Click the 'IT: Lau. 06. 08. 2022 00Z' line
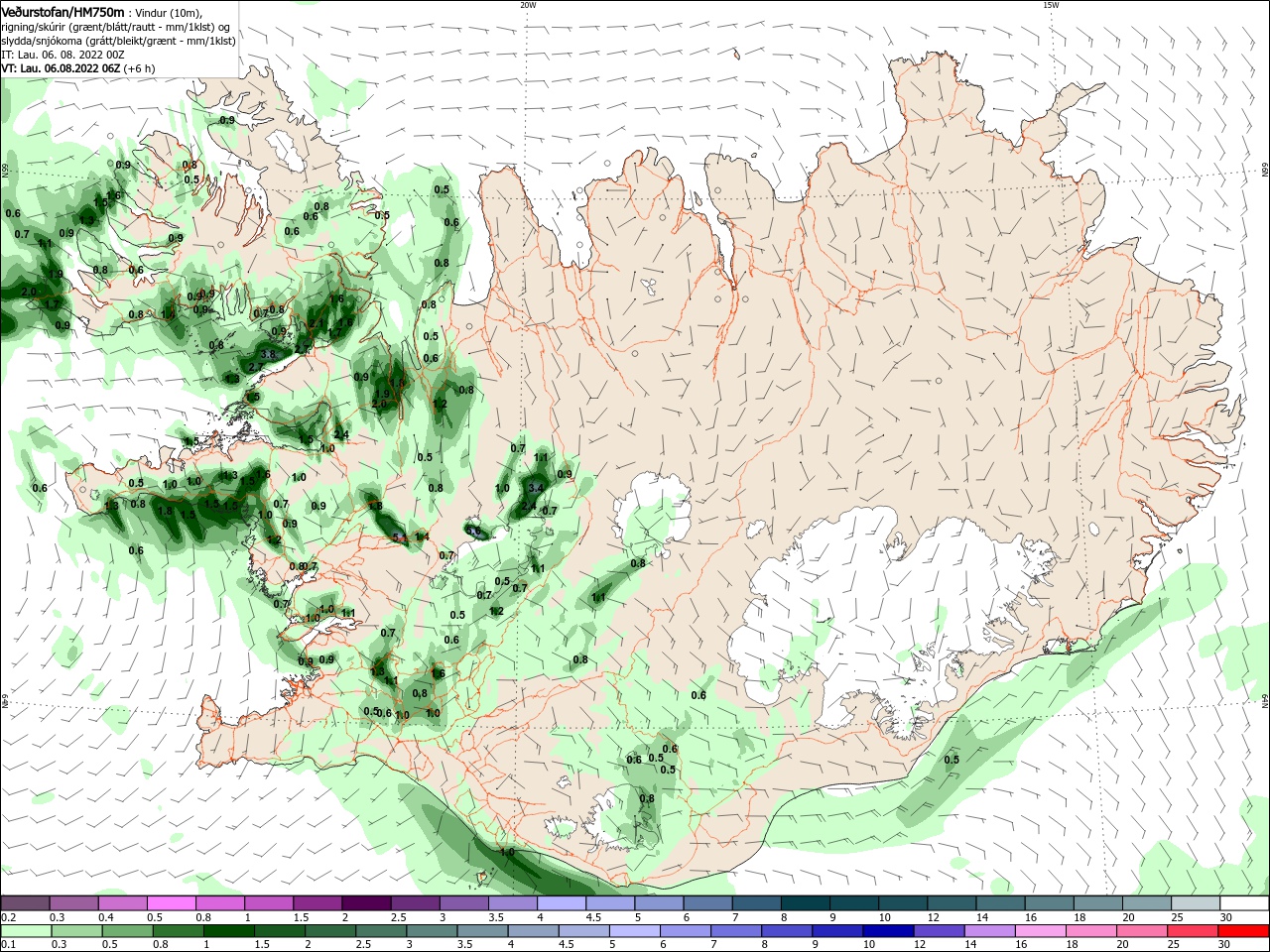The image size is (1270, 952). [63, 55]
